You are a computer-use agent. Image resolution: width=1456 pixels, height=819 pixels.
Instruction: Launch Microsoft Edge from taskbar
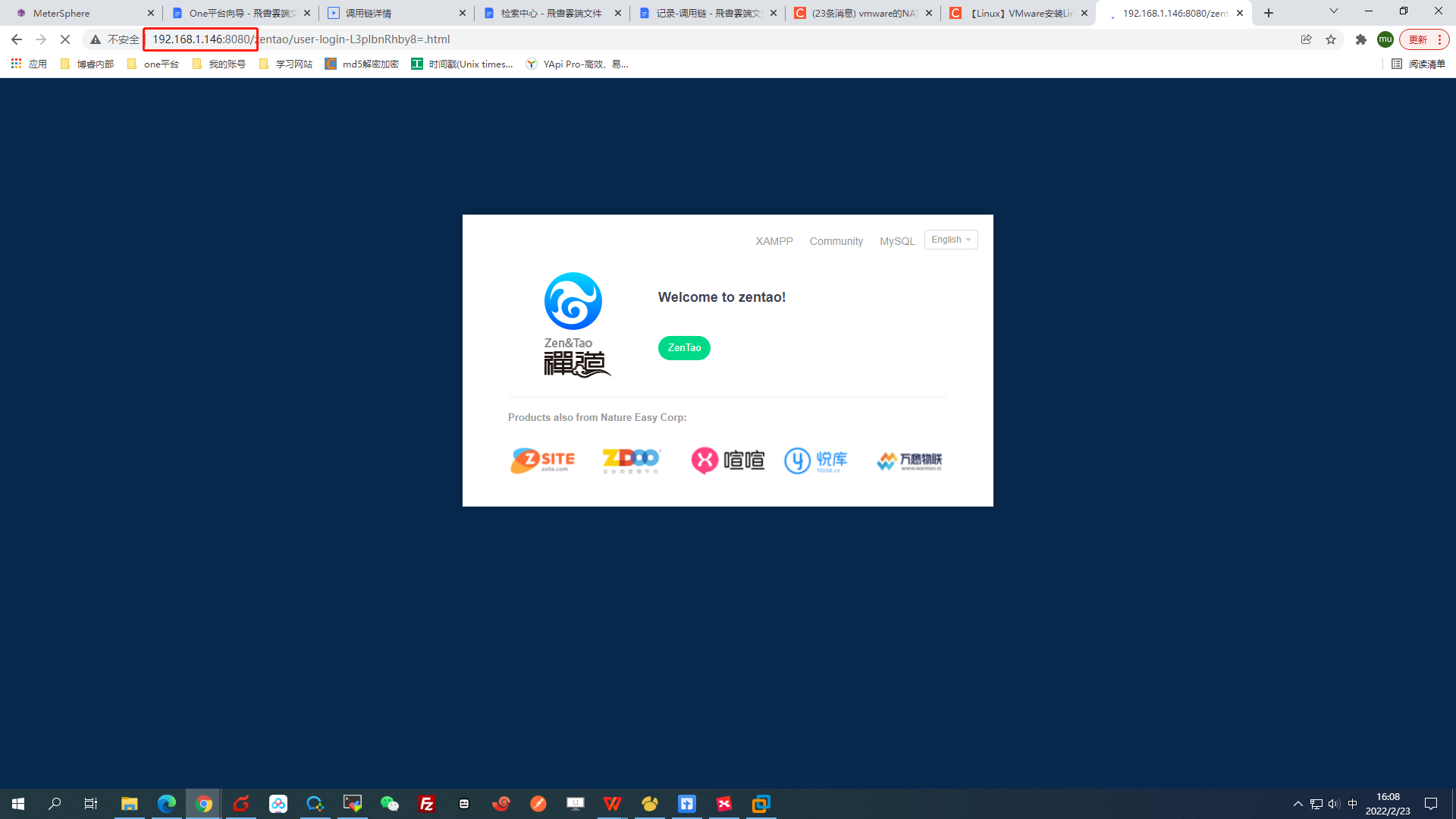[x=166, y=804]
